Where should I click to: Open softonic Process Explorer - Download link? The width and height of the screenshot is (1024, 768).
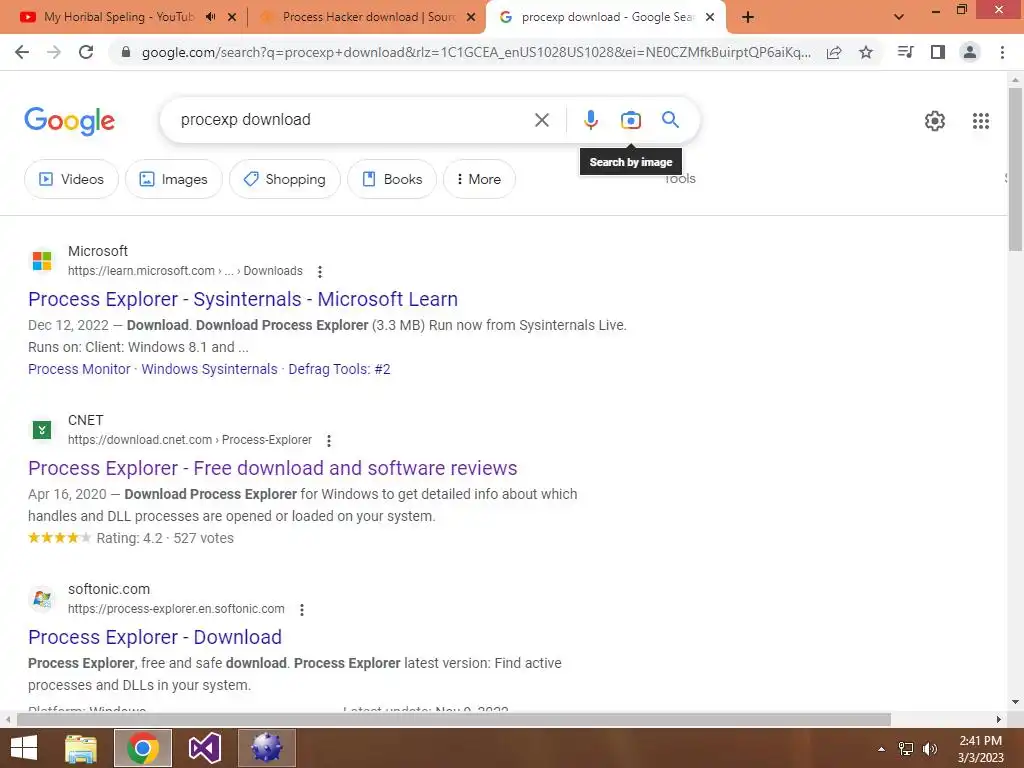pyautogui.click(x=155, y=637)
